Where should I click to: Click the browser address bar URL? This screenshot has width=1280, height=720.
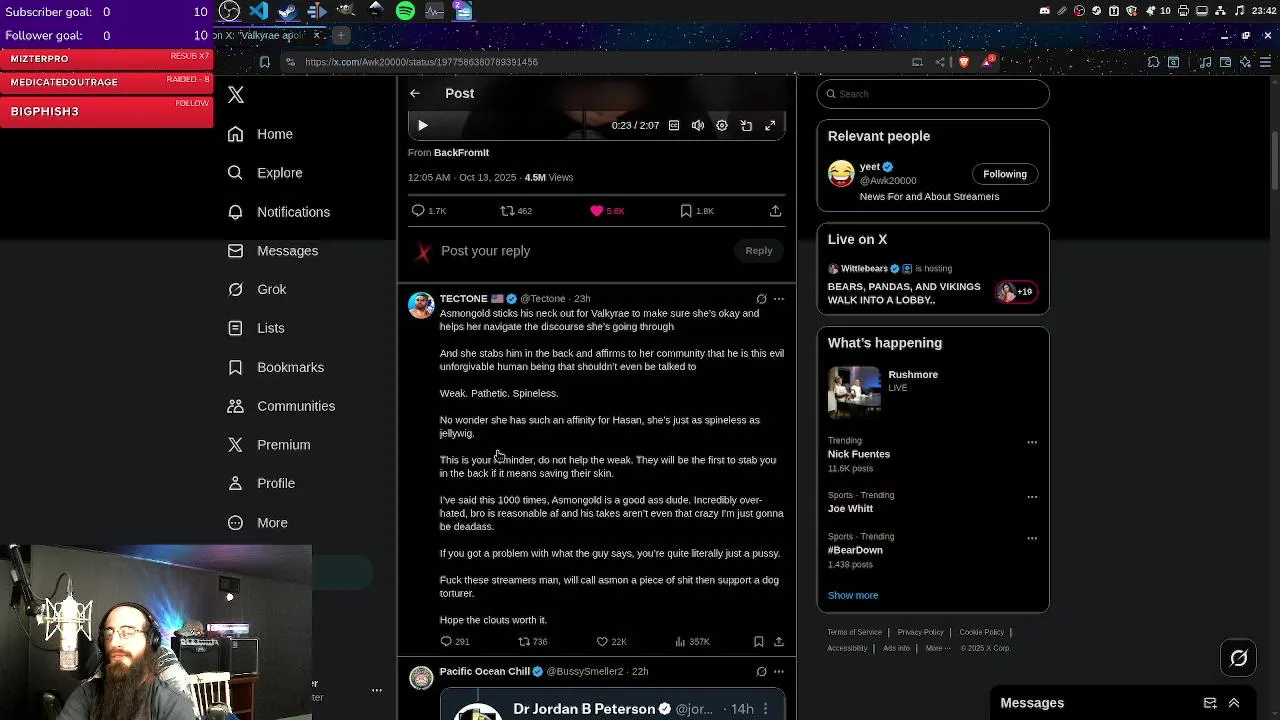click(x=421, y=62)
